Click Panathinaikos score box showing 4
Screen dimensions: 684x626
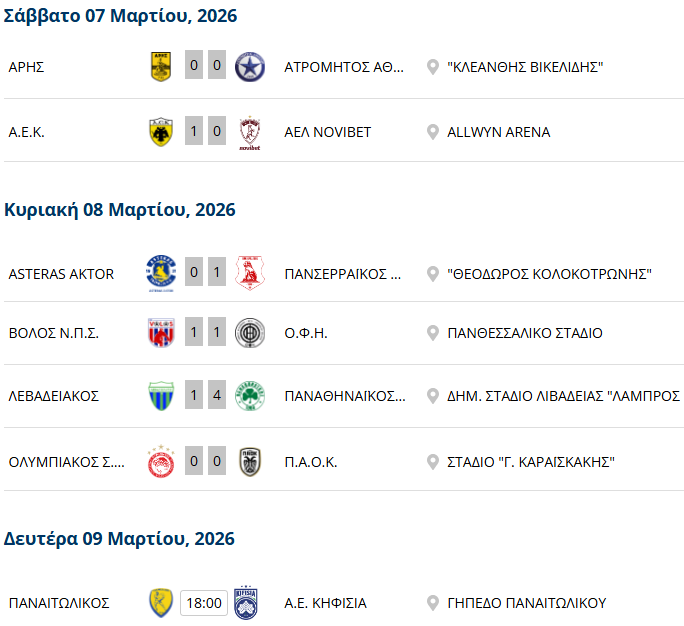pyautogui.click(x=217, y=395)
